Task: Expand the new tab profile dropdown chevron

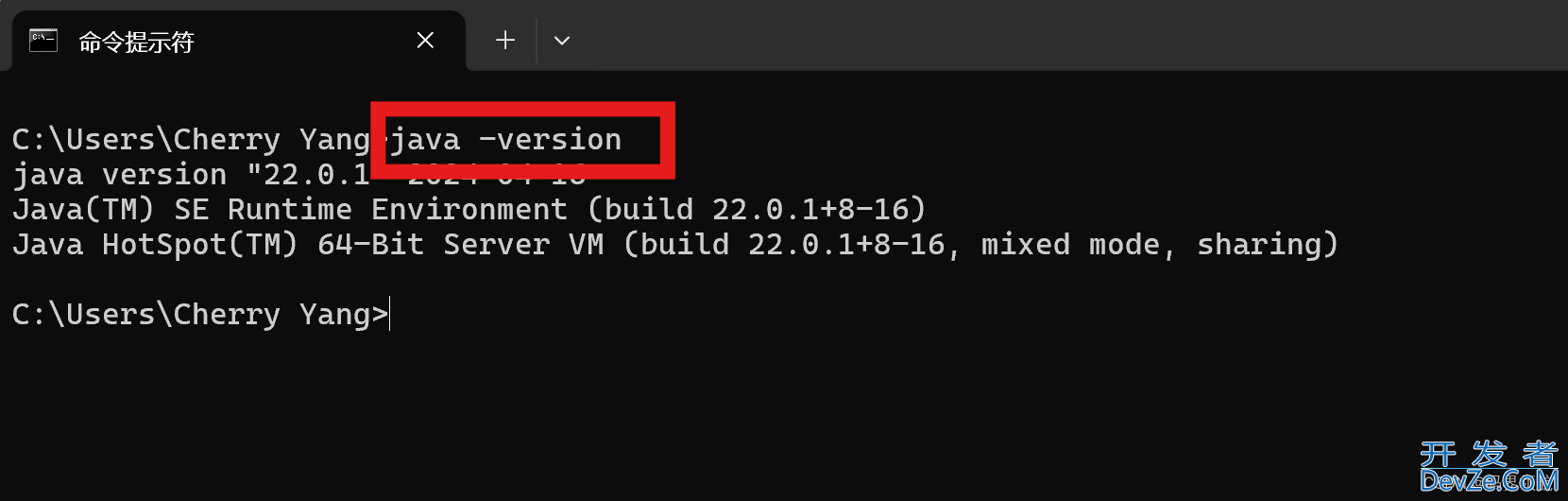Action: click(562, 41)
